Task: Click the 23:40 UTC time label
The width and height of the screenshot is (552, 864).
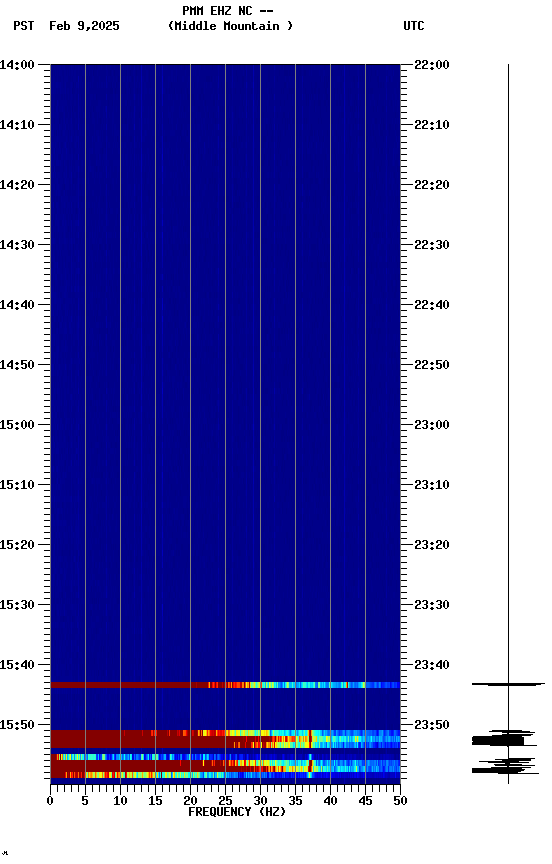Action: 432,665
